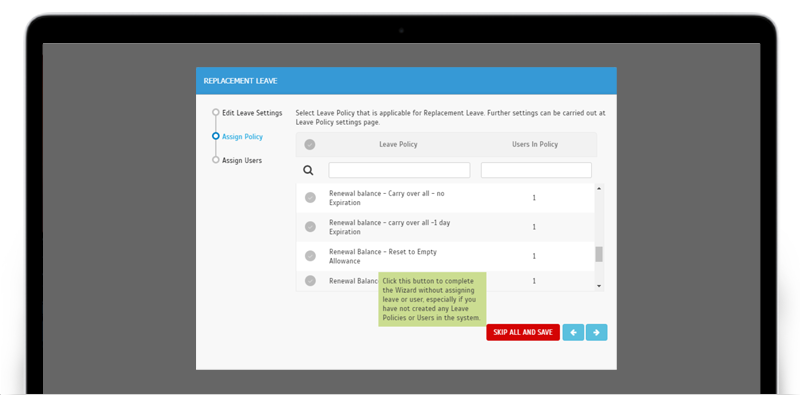Click the Leave Policy filter input field
Screen dimensions: 800x395
click(399, 170)
